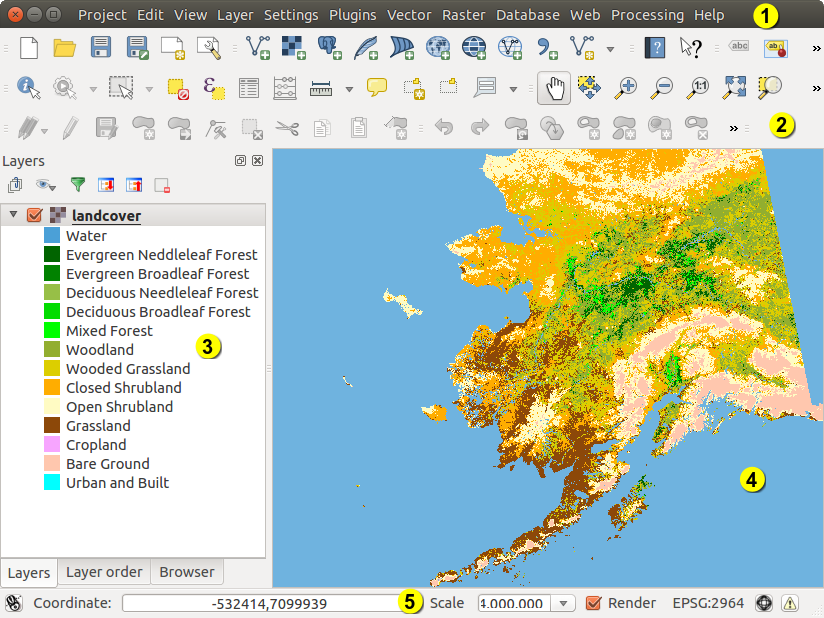
Task: Uncheck the landcover layer visibility checkbox
Action: pos(35,216)
